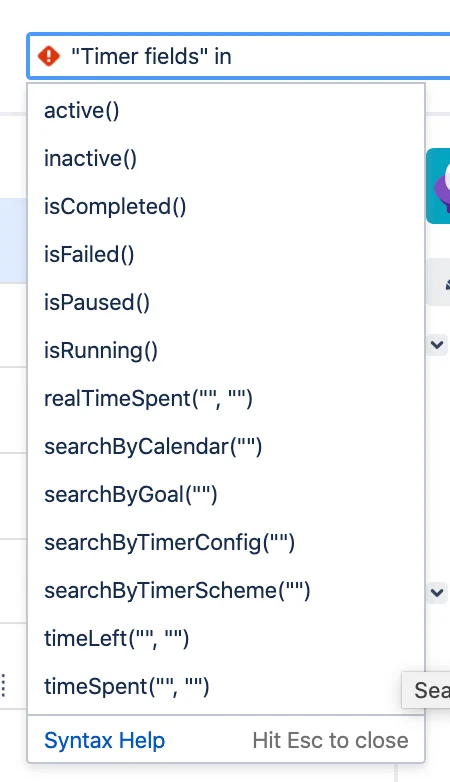
Task: Choose searchByGoal("") from list
Action: (226, 494)
